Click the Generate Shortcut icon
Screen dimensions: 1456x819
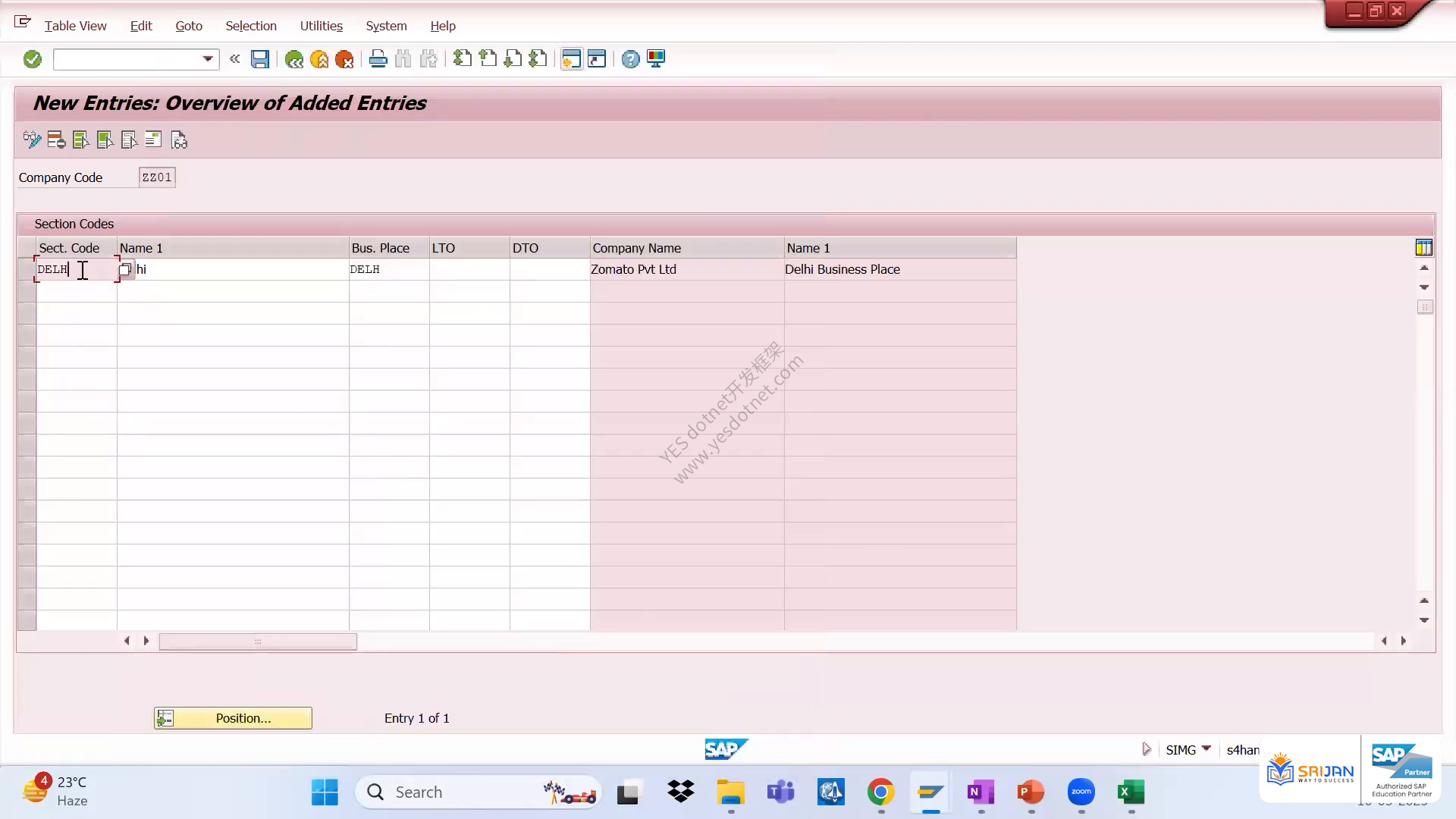[598, 59]
